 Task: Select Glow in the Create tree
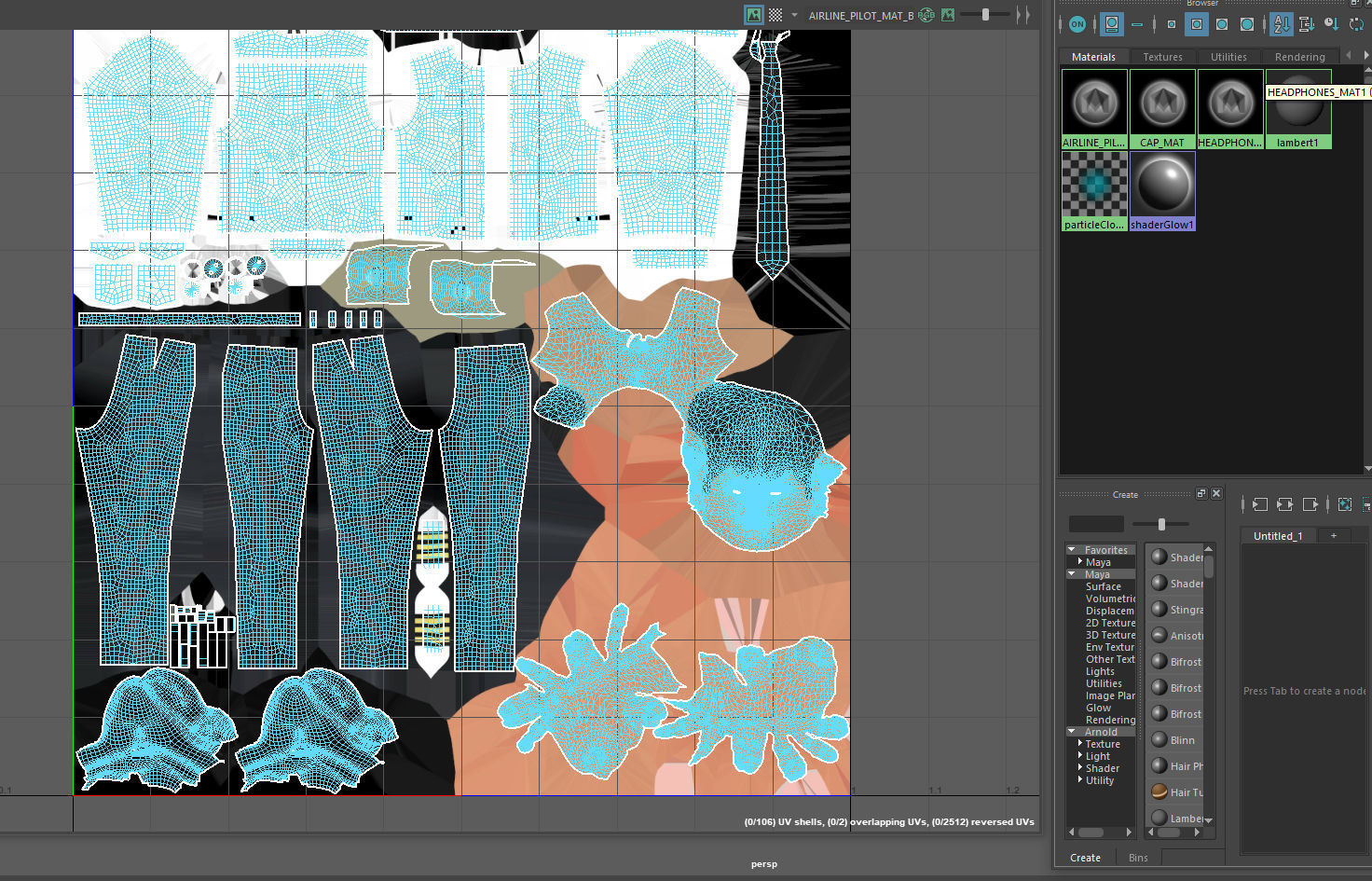pyautogui.click(x=1098, y=708)
